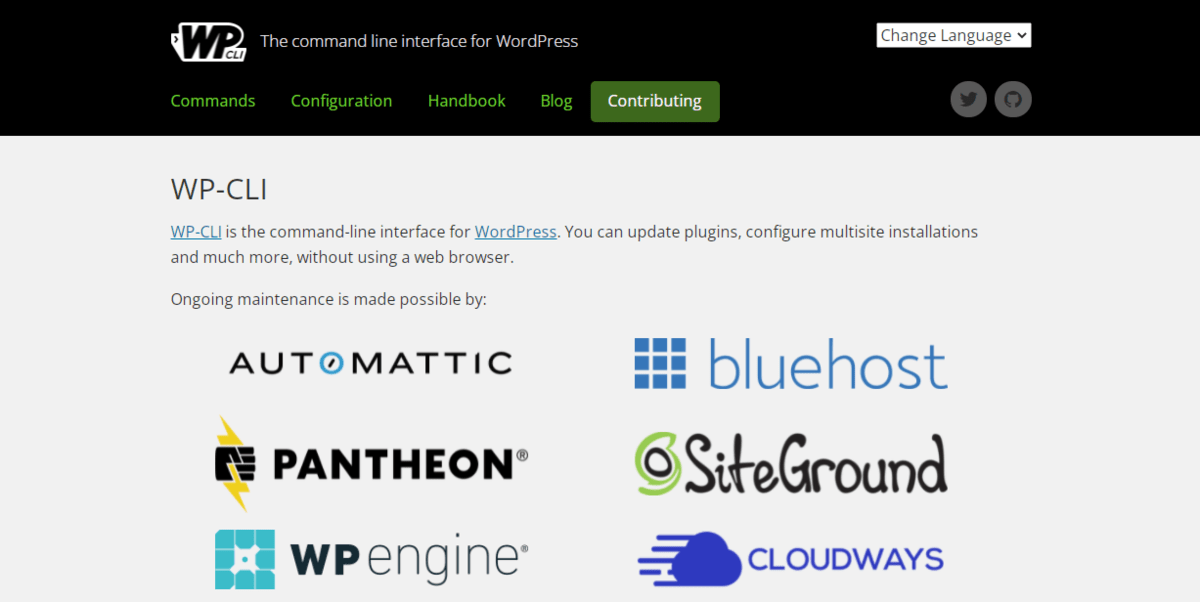Click the WP-CLI logo in header

[209, 41]
